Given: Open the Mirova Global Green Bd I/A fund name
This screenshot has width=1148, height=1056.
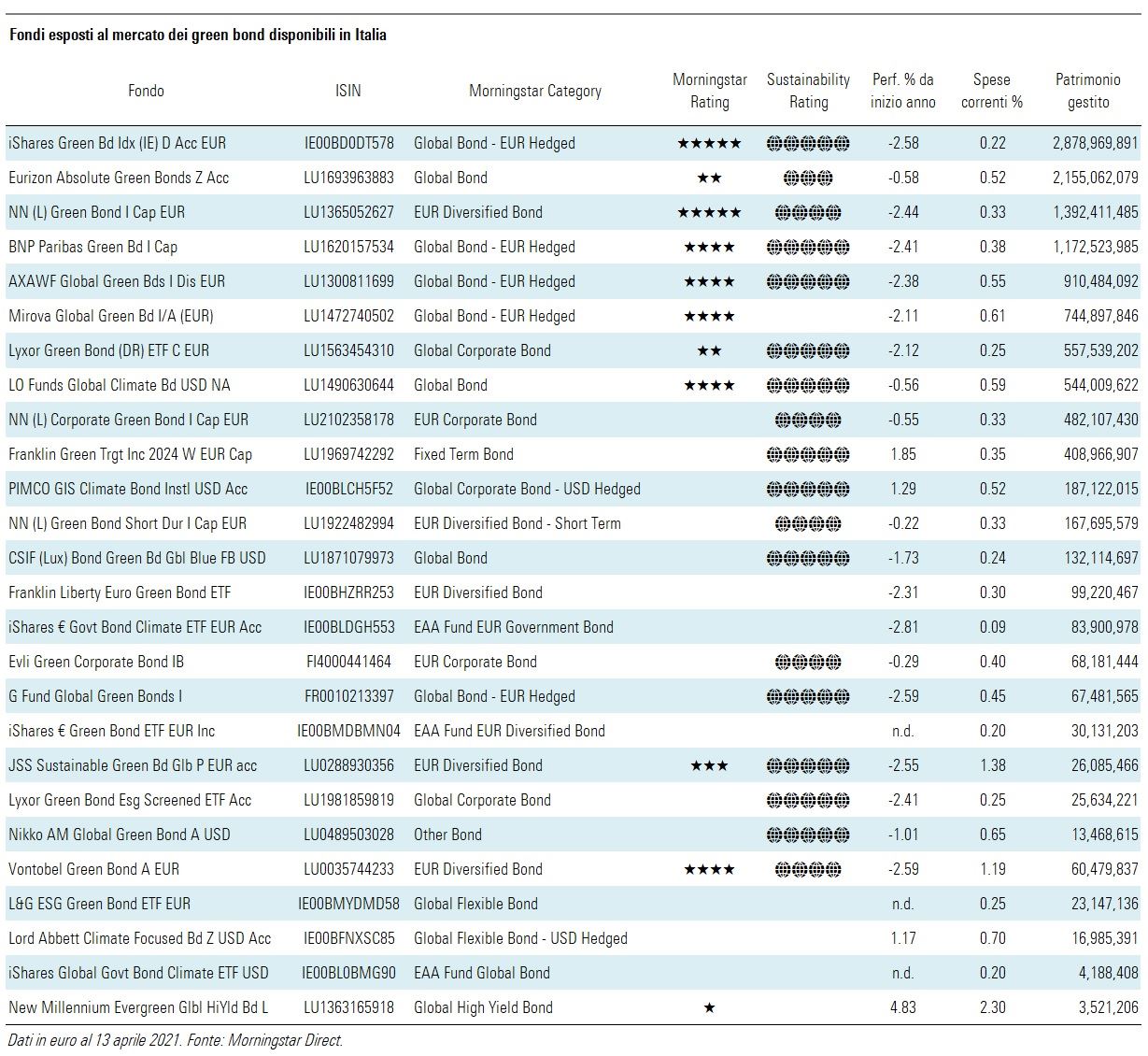Looking at the screenshot, I should [111, 316].
